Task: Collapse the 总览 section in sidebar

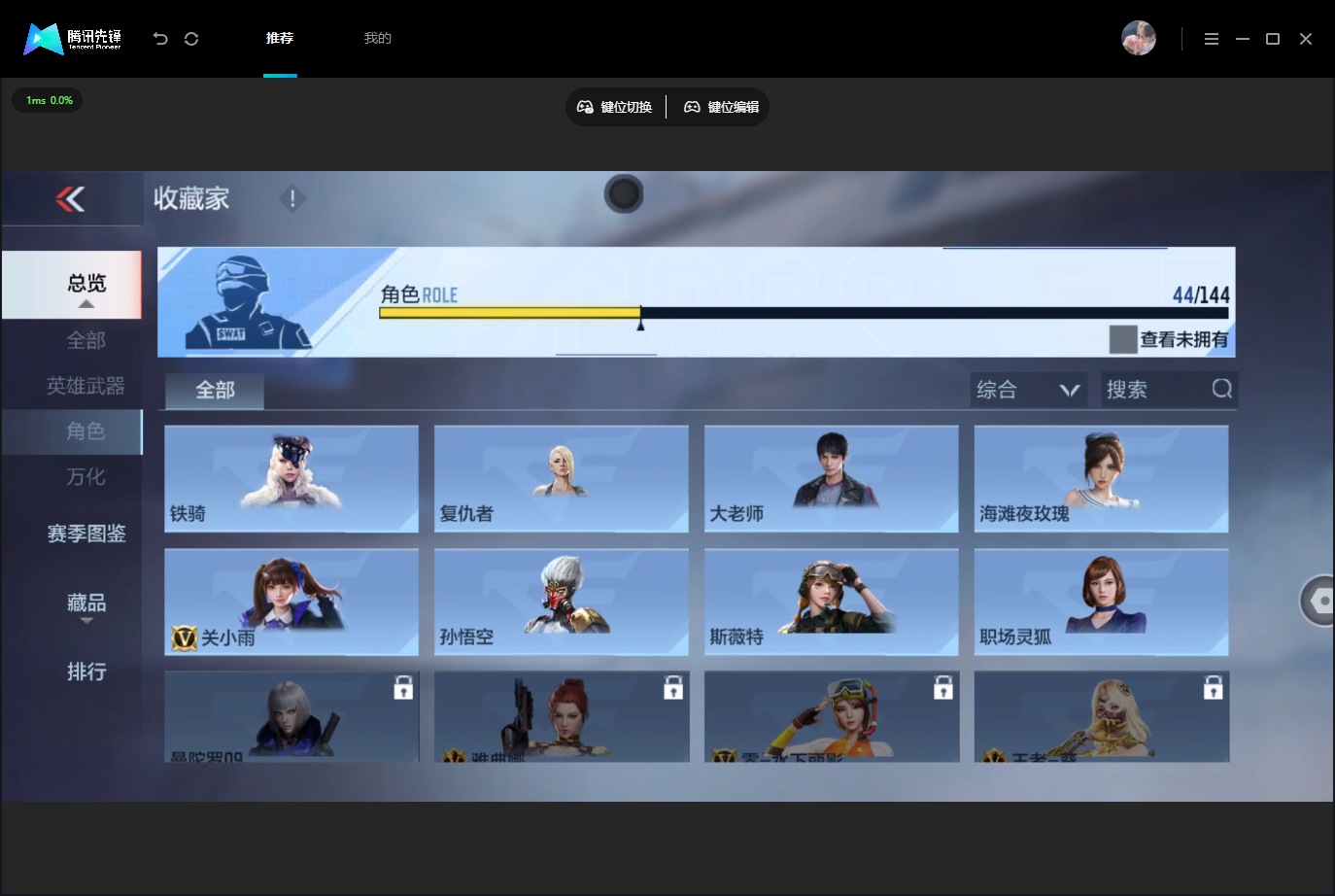Action: point(72,285)
